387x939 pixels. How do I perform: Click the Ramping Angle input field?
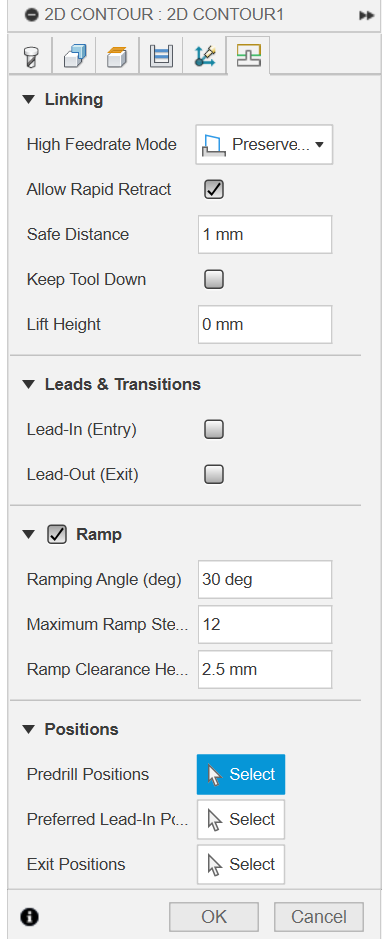[265, 579]
